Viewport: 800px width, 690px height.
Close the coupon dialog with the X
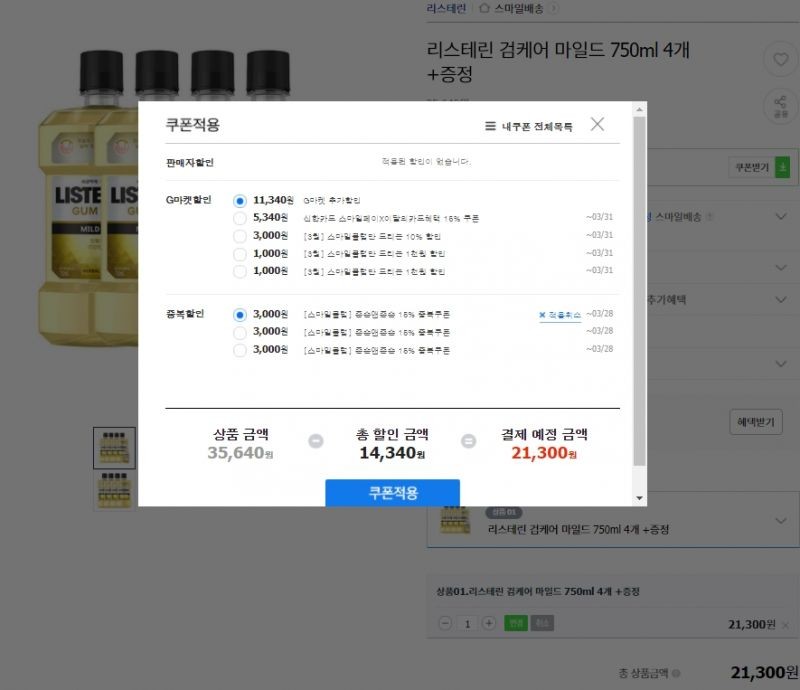(x=597, y=124)
